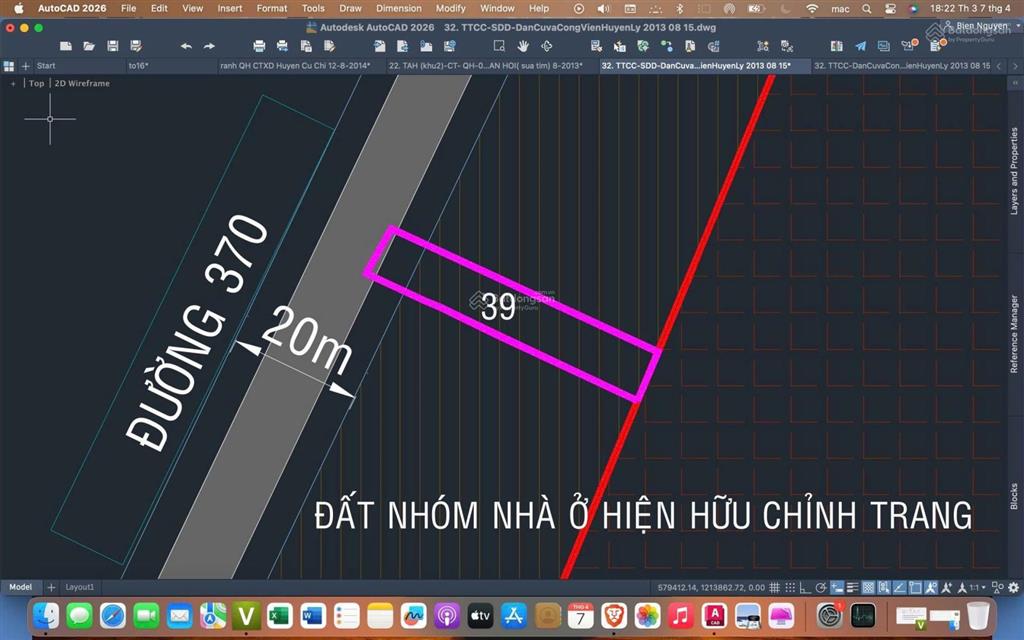Screen dimensions: 1024x640
Task: Open the Dimension menu
Action: pos(398,8)
